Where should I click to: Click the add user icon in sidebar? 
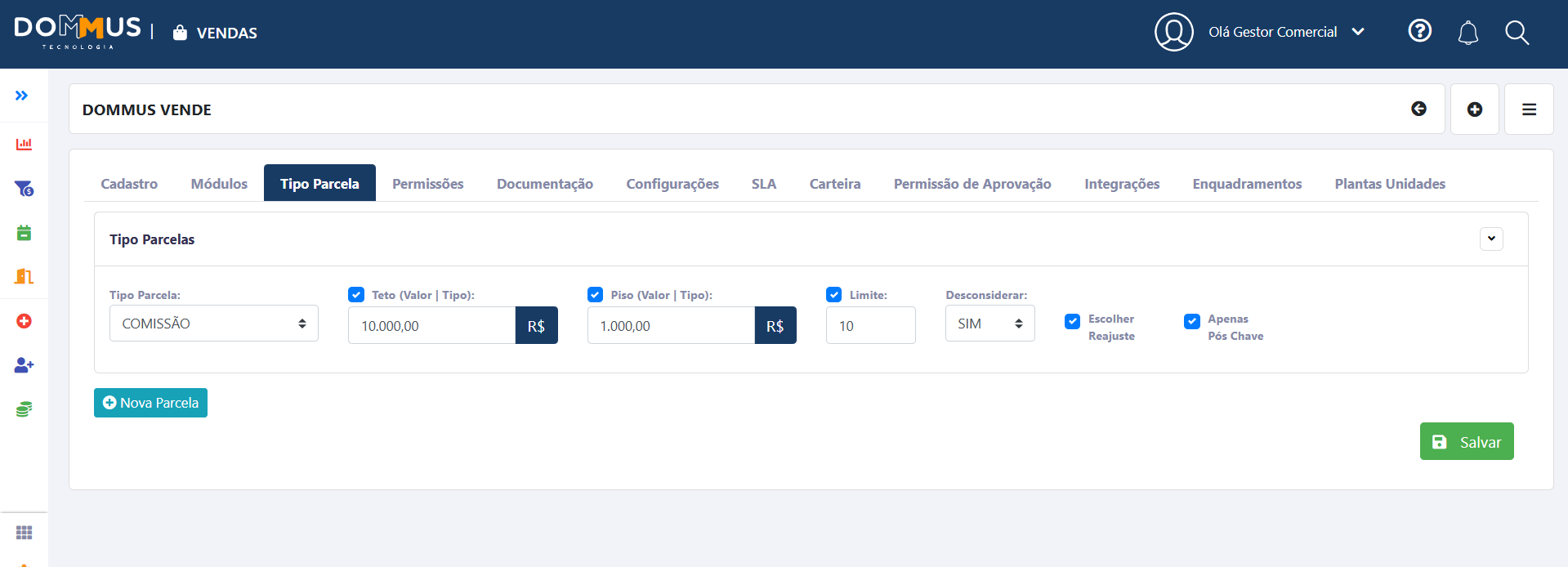[24, 365]
